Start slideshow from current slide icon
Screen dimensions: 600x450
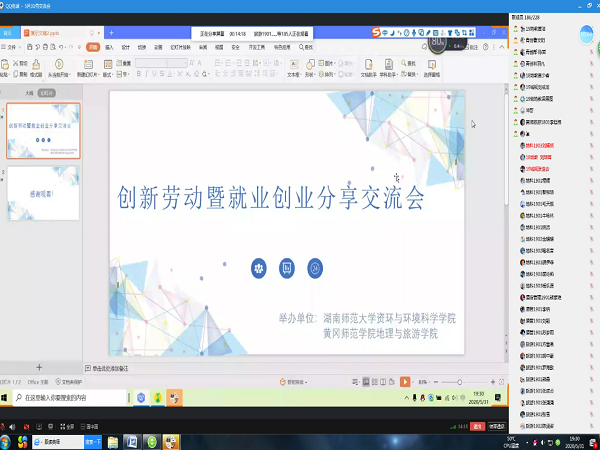[59, 64]
